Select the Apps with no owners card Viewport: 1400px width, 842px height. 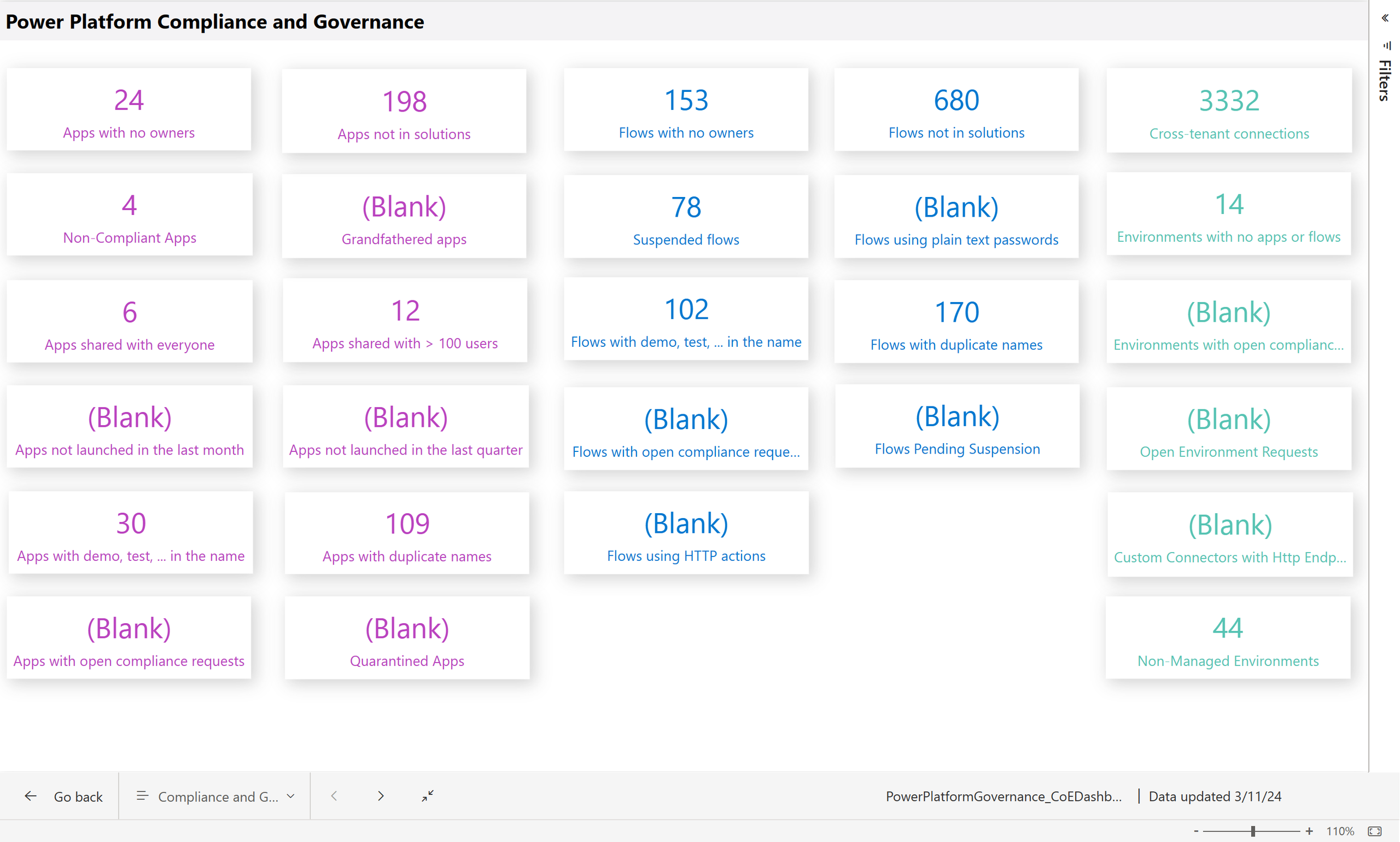coord(129,110)
